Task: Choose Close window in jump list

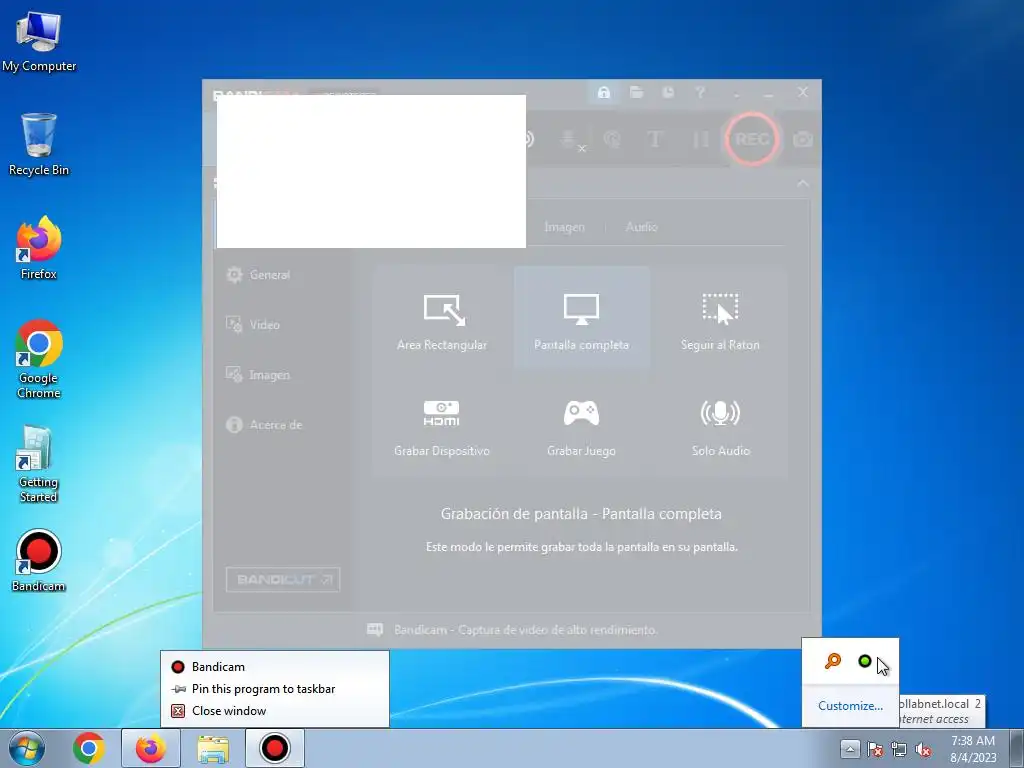Action: coord(275,711)
